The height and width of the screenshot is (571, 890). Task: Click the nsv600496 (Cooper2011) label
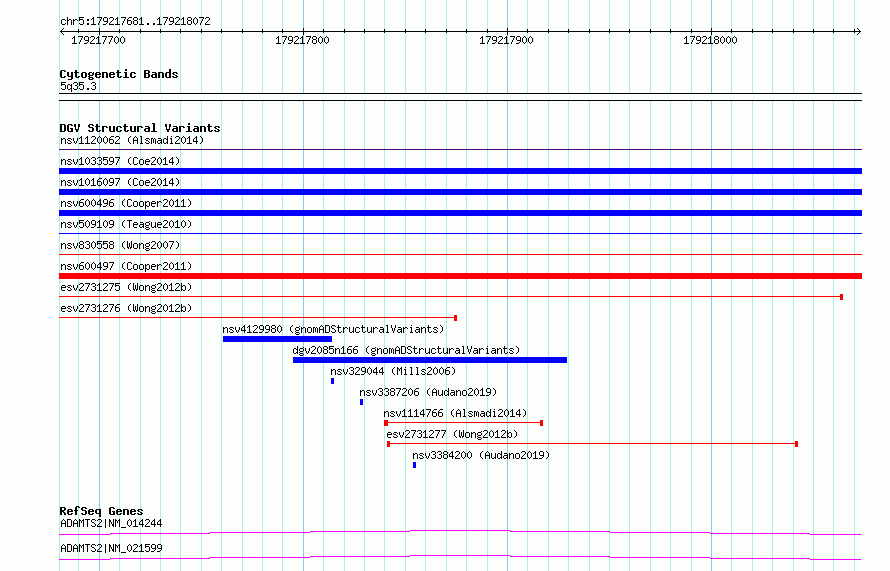(x=126, y=203)
